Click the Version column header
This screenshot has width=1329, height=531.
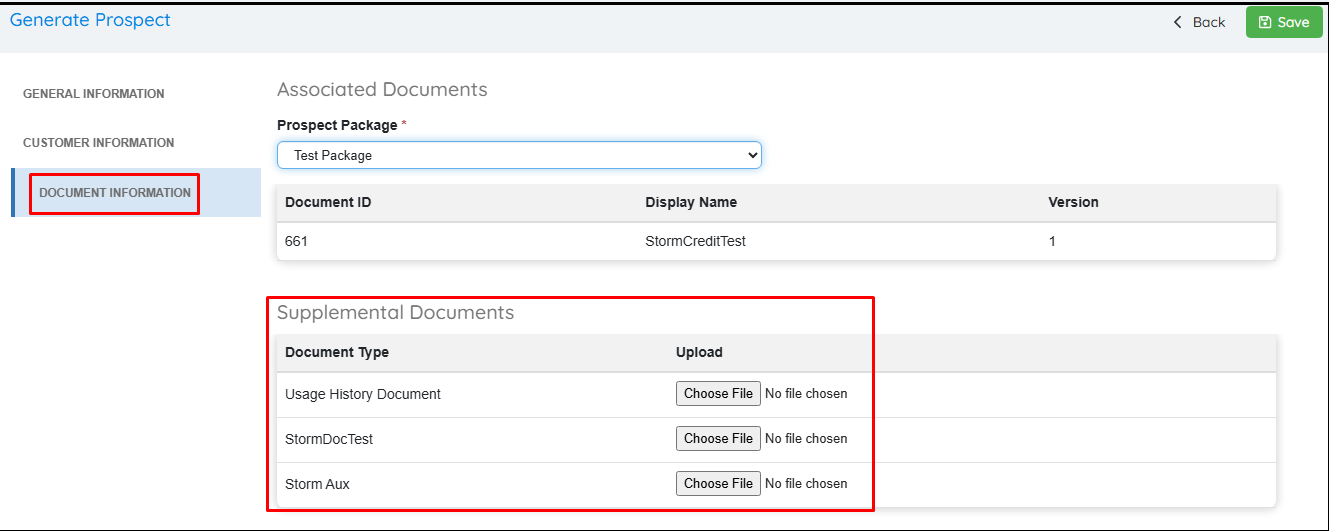coord(1073,202)
